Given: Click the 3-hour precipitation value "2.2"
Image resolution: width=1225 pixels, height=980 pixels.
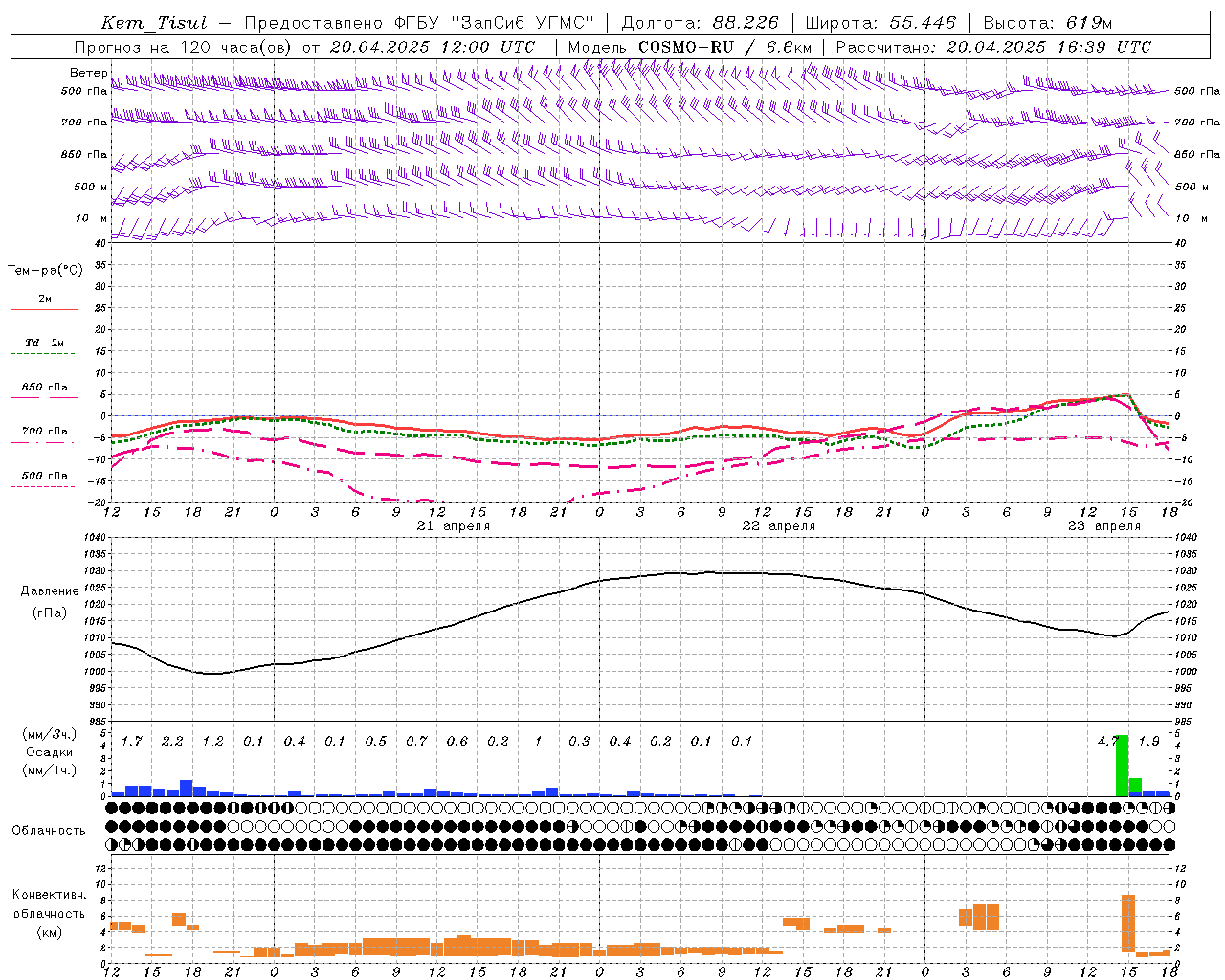Looking at the screenshot, I should 172,741.
